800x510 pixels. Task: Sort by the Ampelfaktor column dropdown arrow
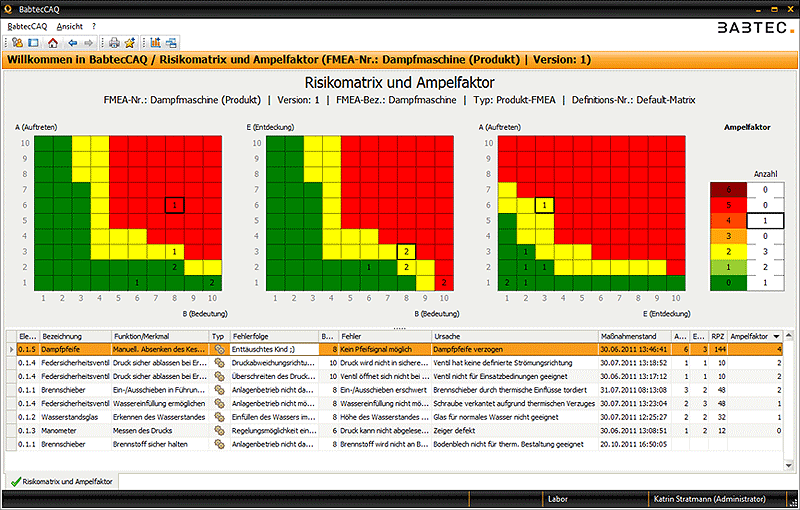tap(777, 337)
